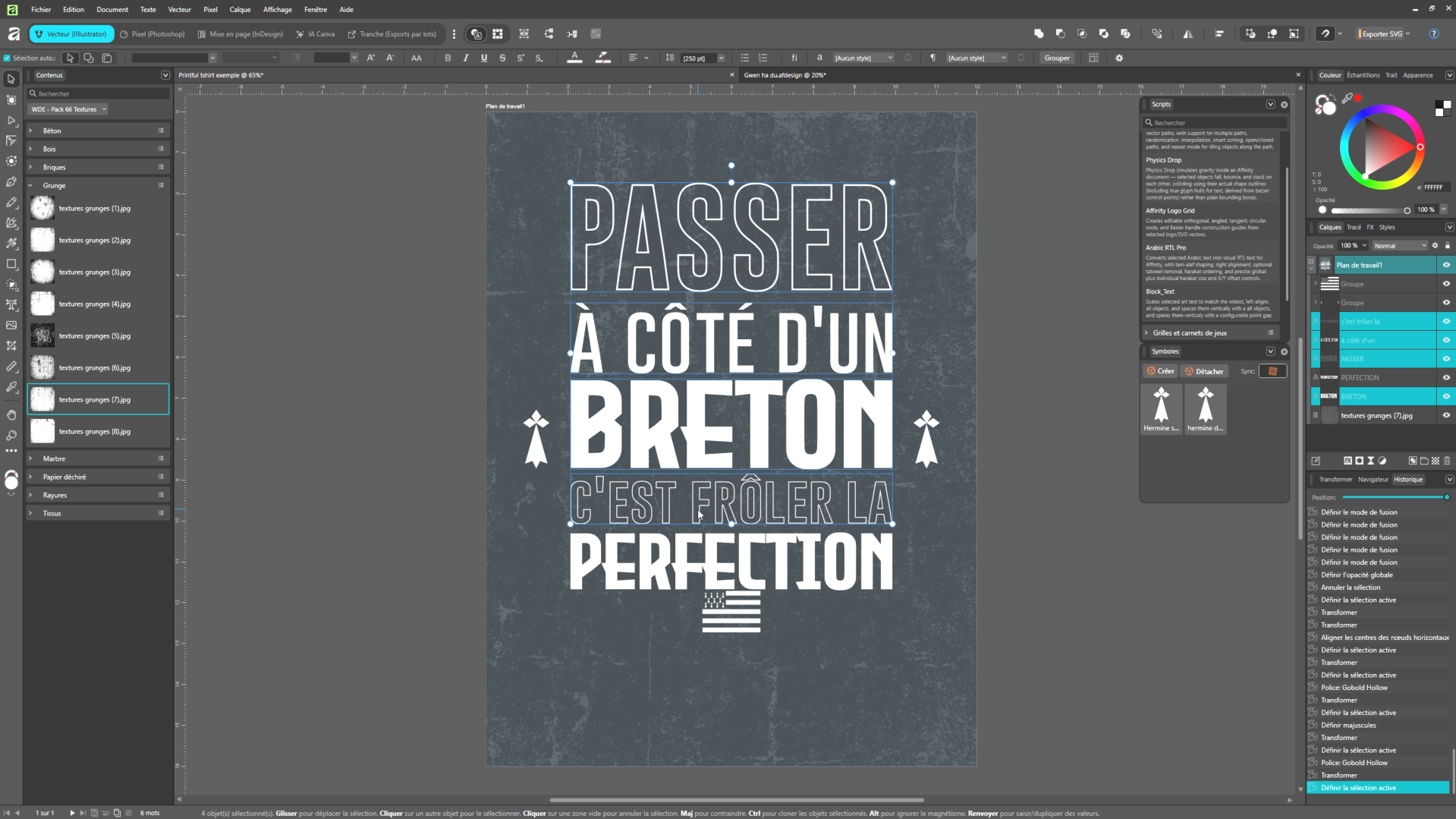Click the Bold formatting icon
The image size is (1456, 819).
[x=448, y=58]
